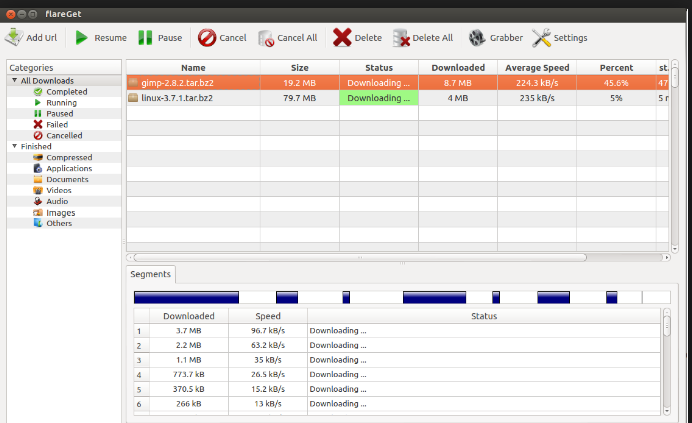
Task: Click the Categories panel header
Action: [x=64, y=68]
